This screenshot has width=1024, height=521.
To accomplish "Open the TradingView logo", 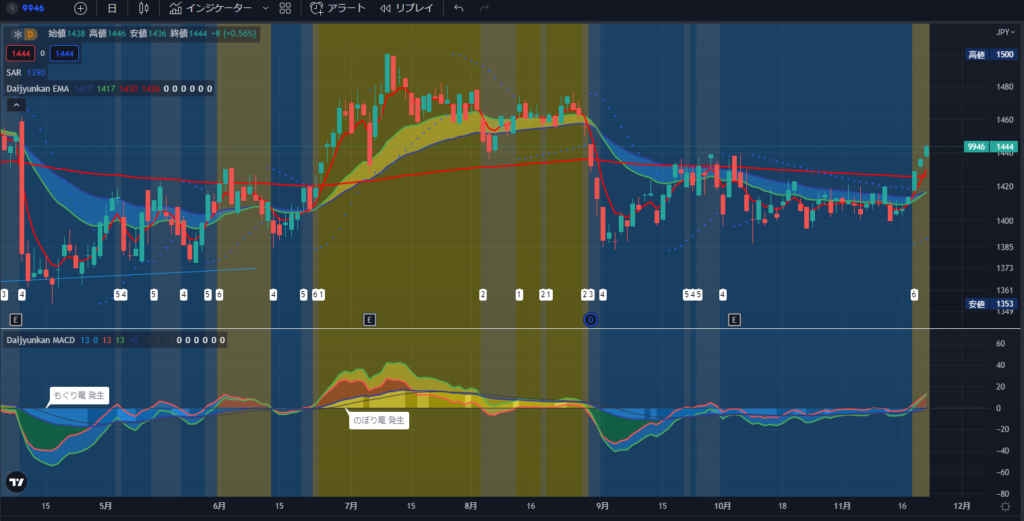I will pos(16,482).
